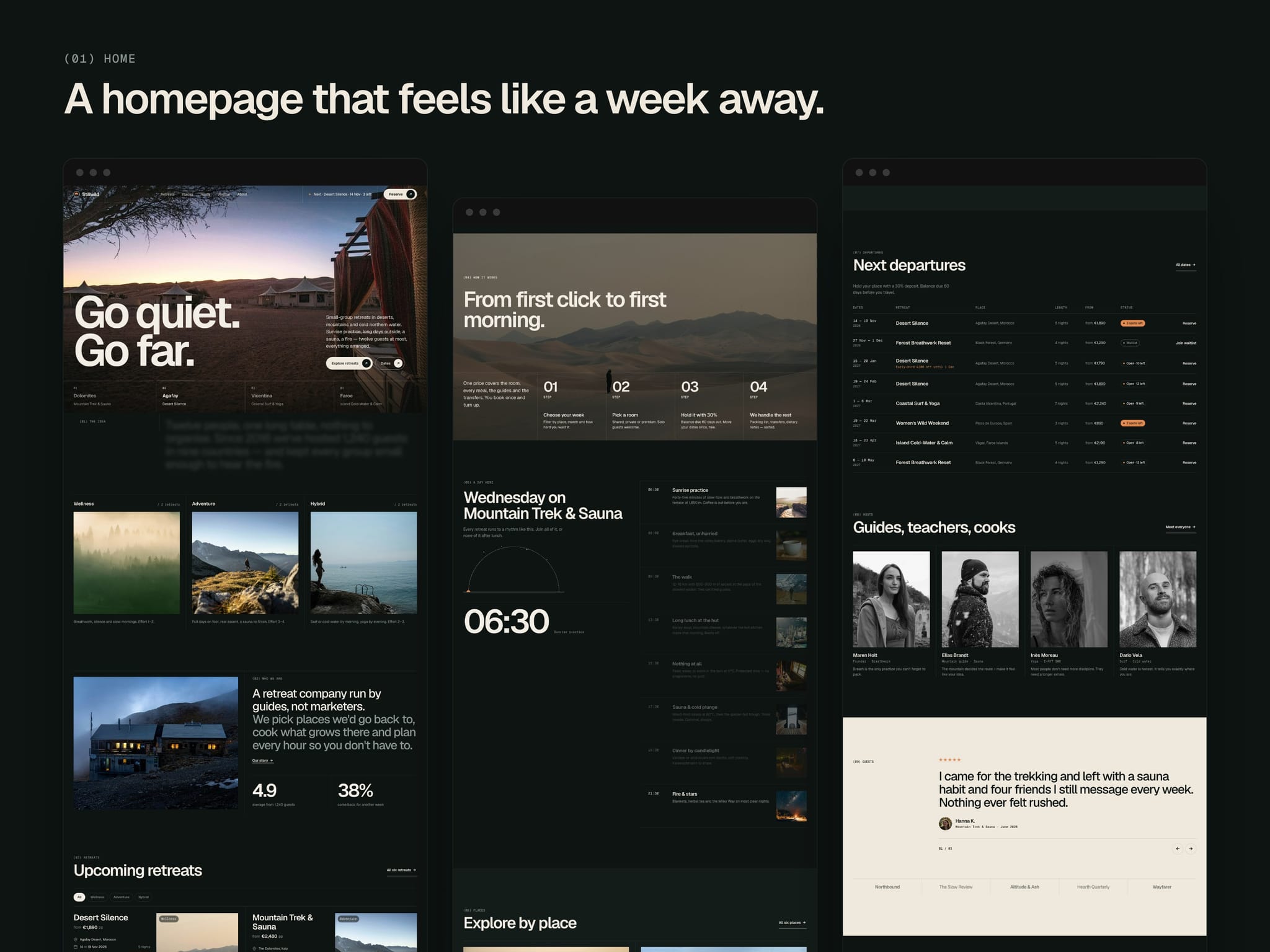
Task: Open Inès Moreau's portrait
Action: coord(1068,599)
